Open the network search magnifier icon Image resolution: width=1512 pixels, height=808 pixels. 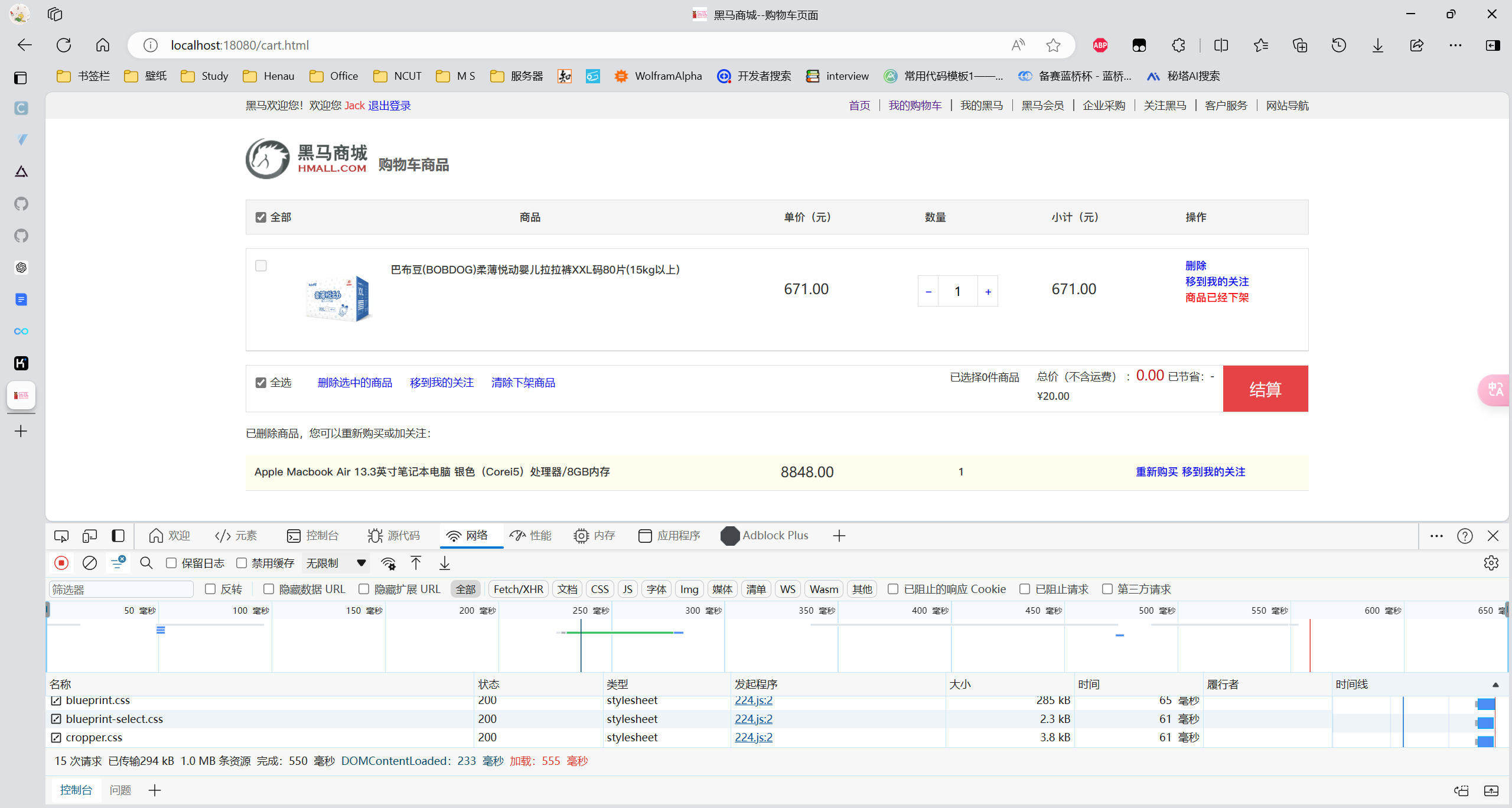coord(146,563)
